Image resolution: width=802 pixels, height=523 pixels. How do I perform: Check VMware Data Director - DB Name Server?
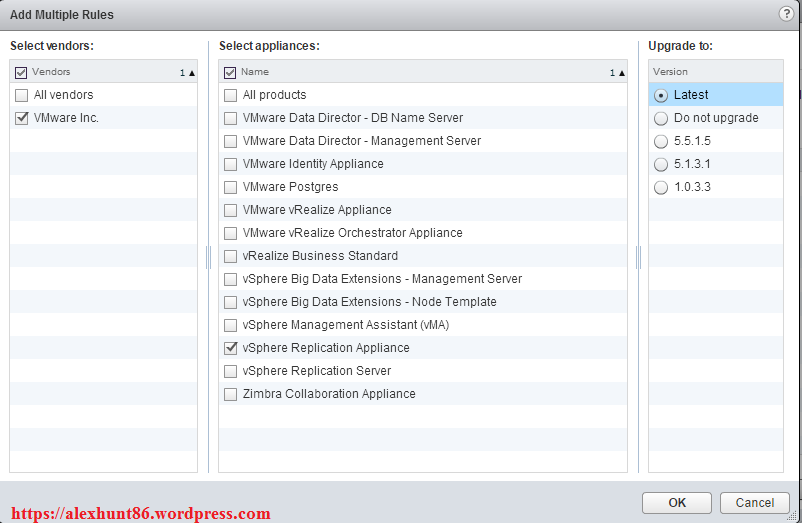tap(231, 118)
